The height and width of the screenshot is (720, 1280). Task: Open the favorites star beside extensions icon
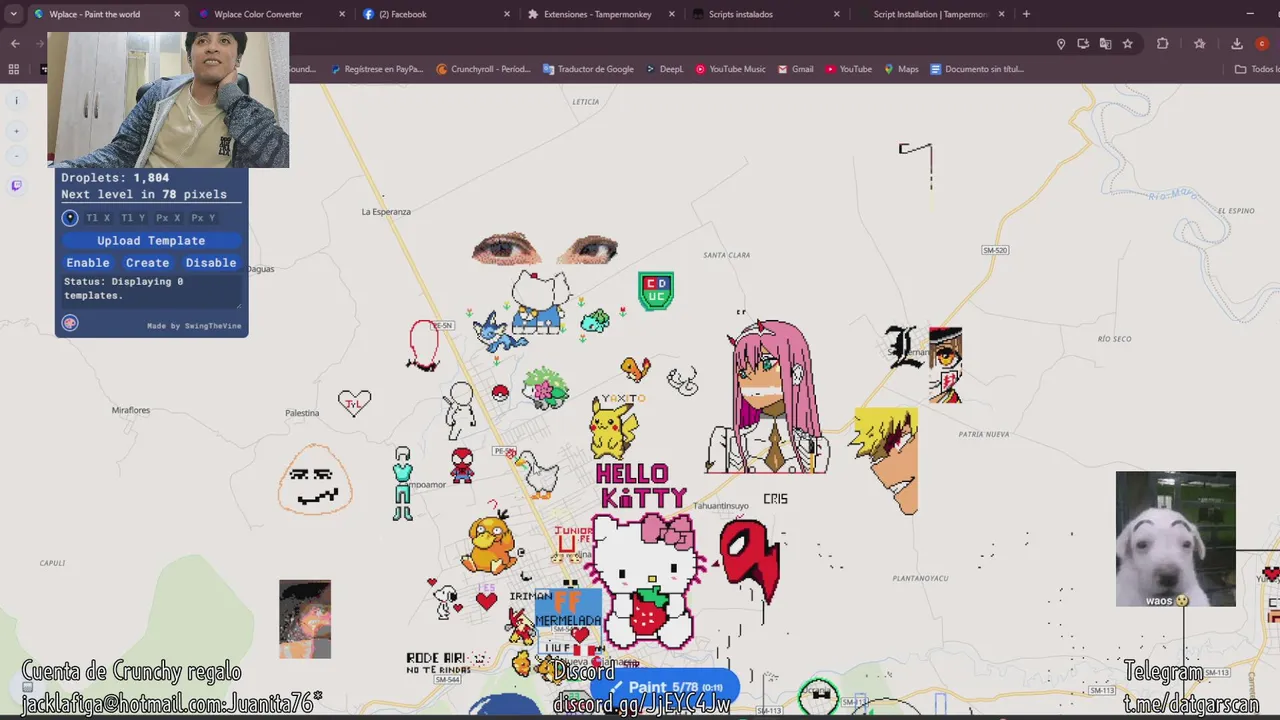point(1200,44)
